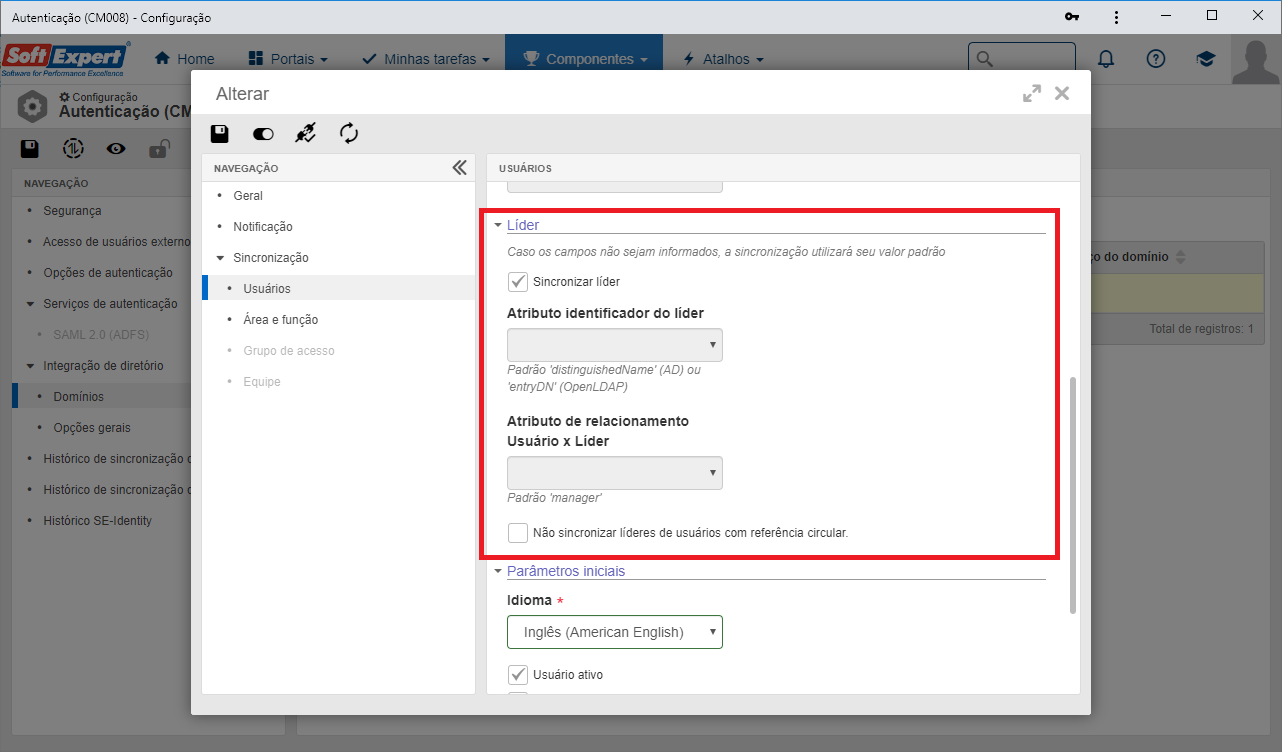Open Atributo de relacionamento Usuário x Líder dropdown
1282x752 pixels.
click(x=615, y=473)
